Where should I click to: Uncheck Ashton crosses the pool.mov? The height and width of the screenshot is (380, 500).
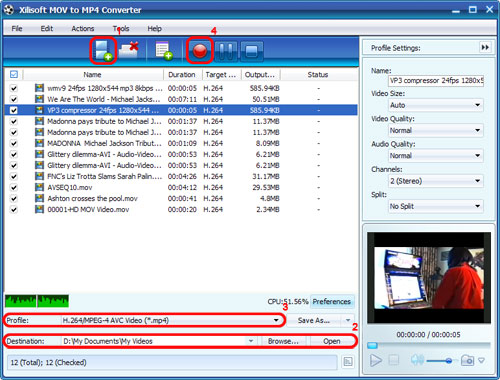coord(14,198)
